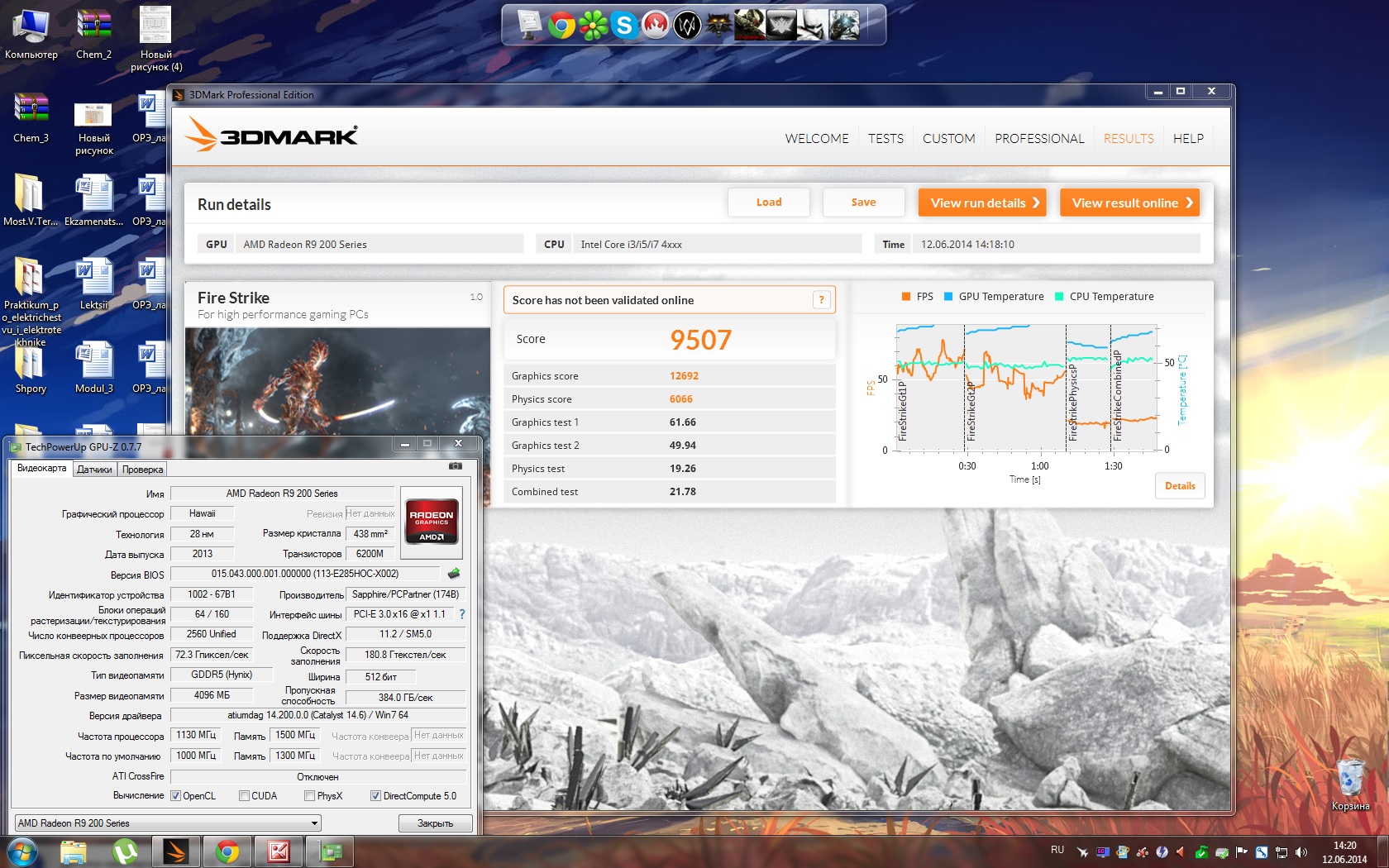This screenshot has width=1389, height=868.
Task: Open the red flame app in dock
Action: tap(656, 26)
